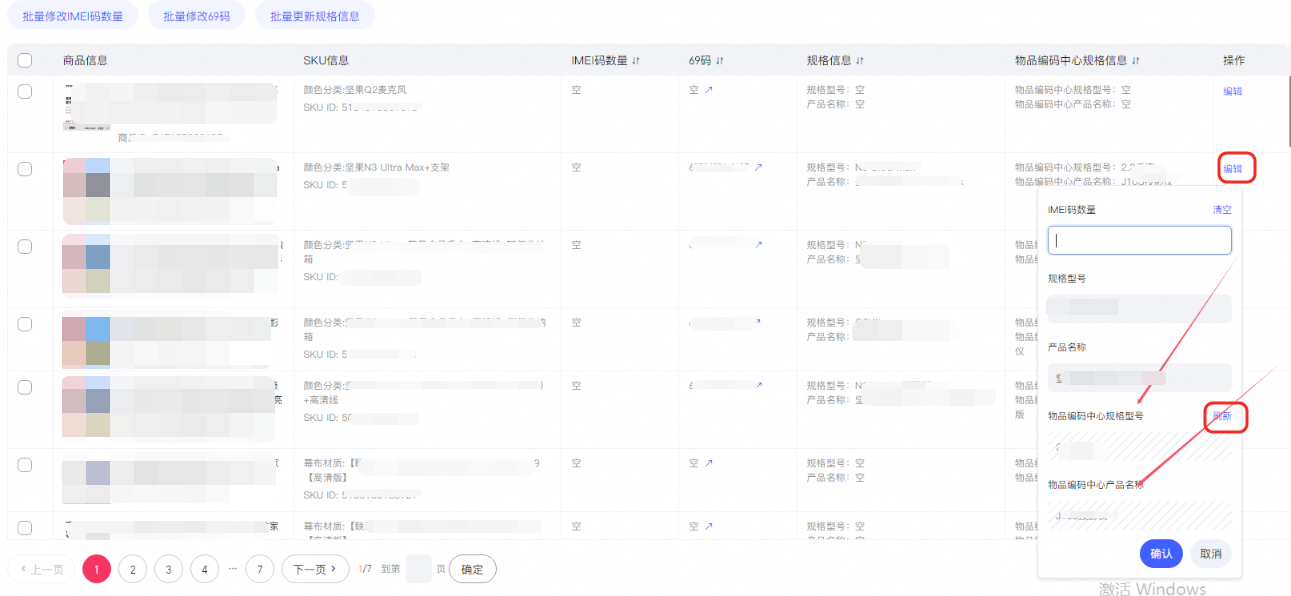The width and height of the screenshot is (1291, 596).
Task: Tick the select-all checkbox in table header
Action: pos(25,60)
